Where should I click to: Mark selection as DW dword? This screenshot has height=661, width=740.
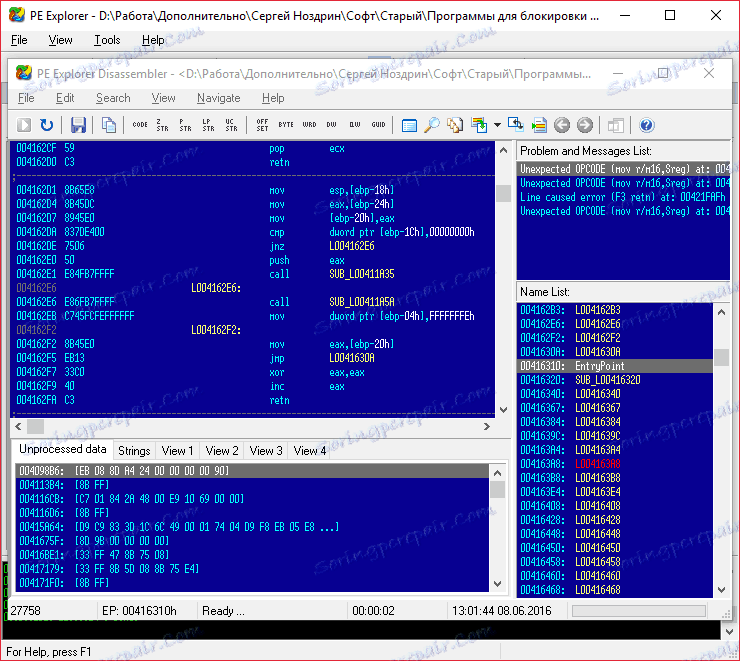click(332, 125)
